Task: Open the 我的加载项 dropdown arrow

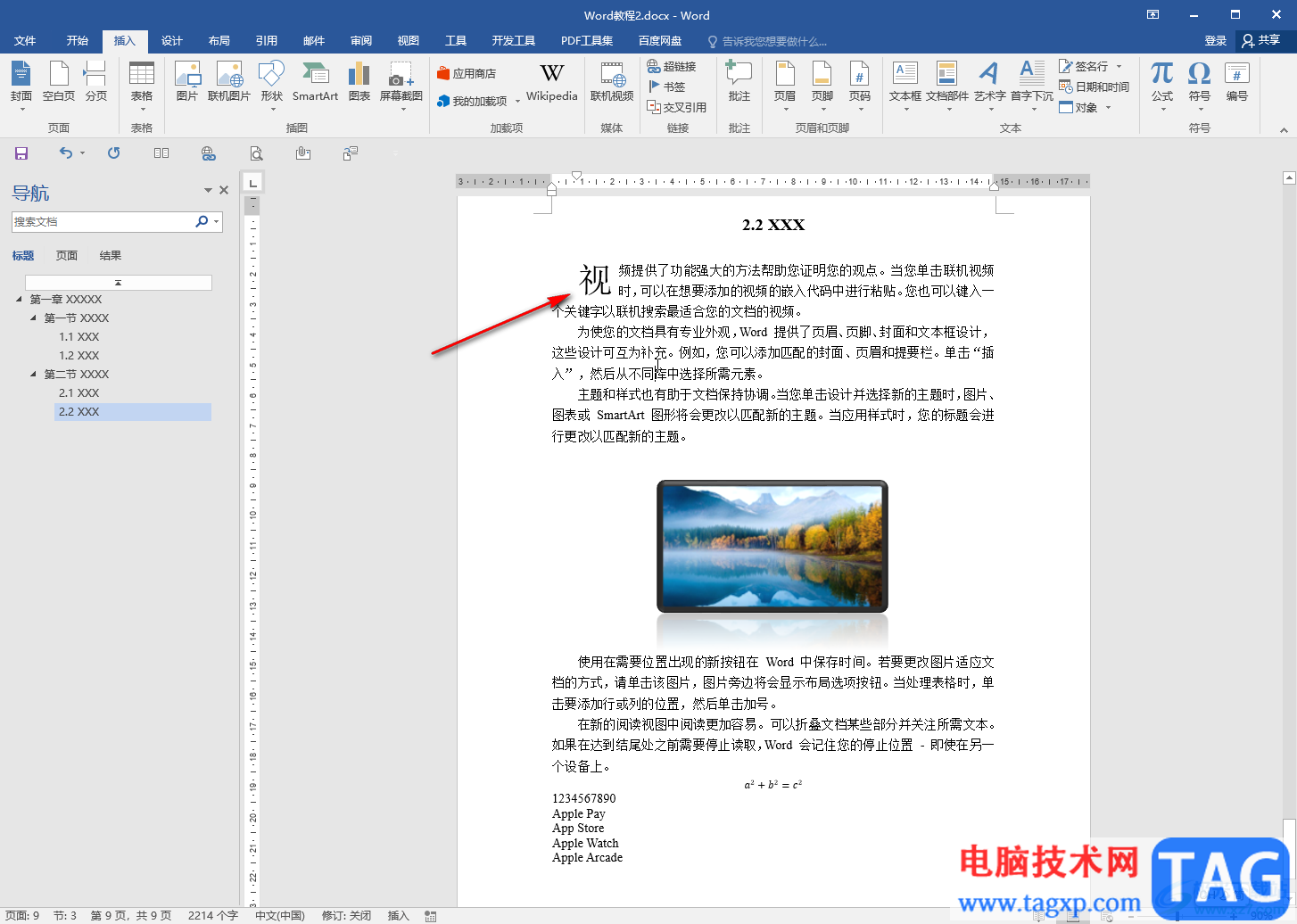Action: pyautogui.click(x=517, y=102)
